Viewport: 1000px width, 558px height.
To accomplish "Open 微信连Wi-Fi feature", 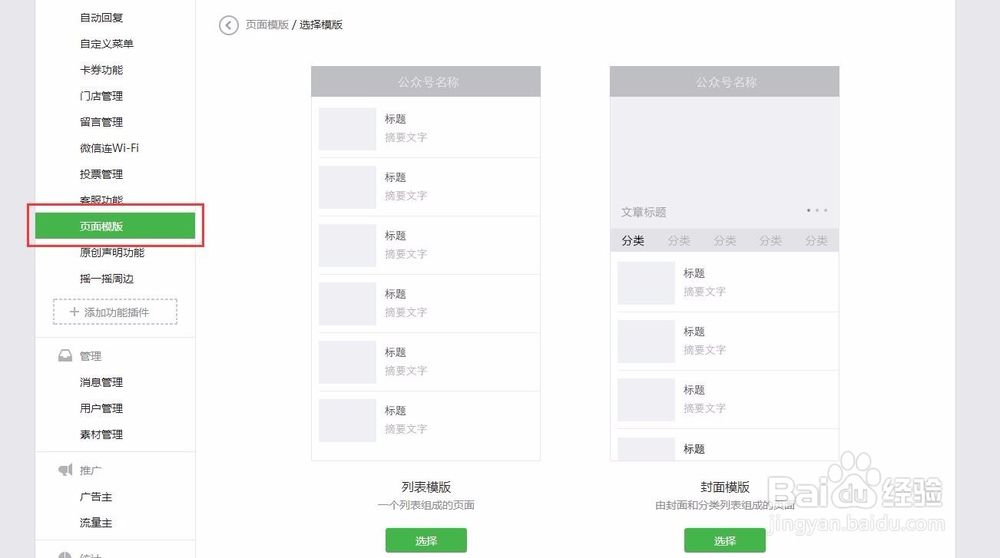I will pyautogui.click(x=109, y=148).
